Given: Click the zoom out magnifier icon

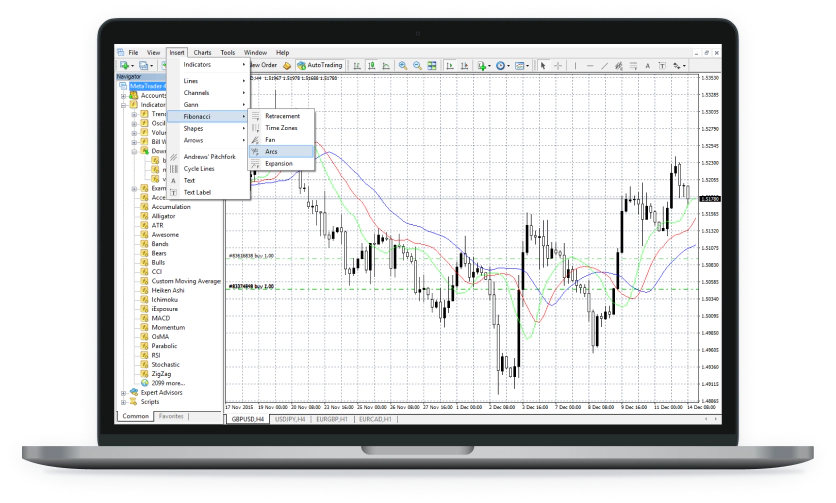Looking at the screenshot, I should coord(415,65).
